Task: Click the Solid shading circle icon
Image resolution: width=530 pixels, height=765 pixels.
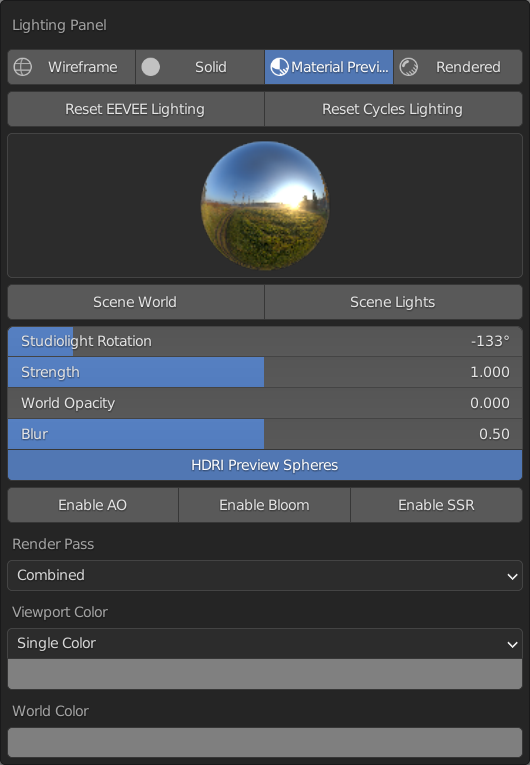Action: (x=150, y=67)
